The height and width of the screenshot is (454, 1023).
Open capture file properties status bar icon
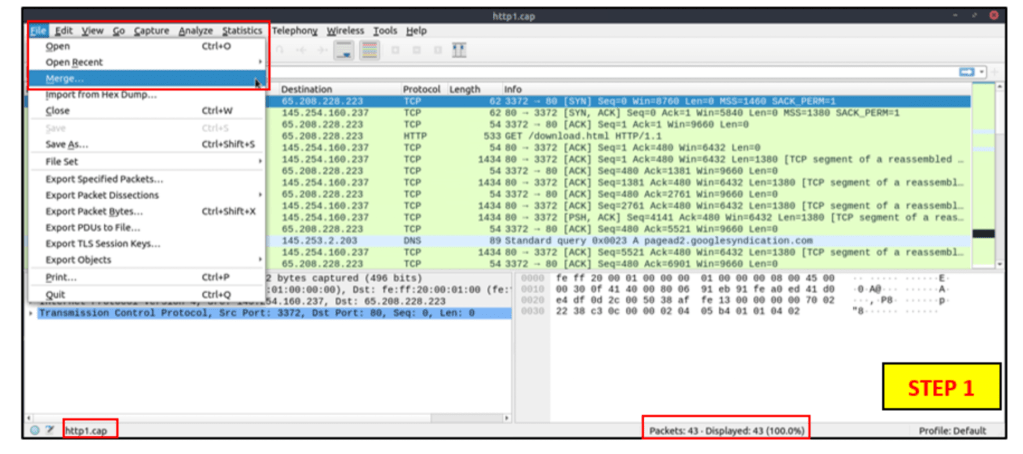coord(50,430)
